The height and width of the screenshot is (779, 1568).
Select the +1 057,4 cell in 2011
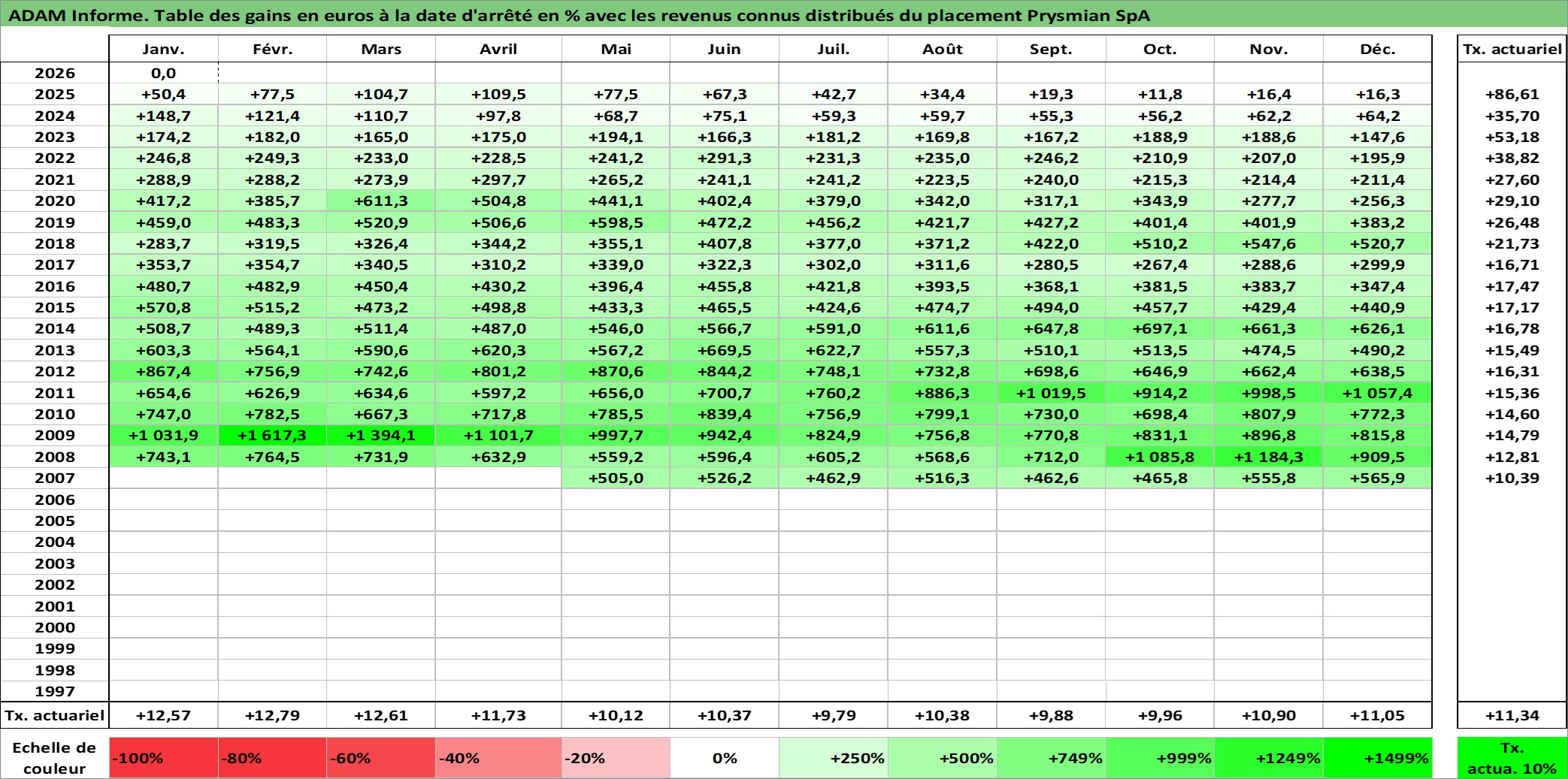pos(1378,393)
